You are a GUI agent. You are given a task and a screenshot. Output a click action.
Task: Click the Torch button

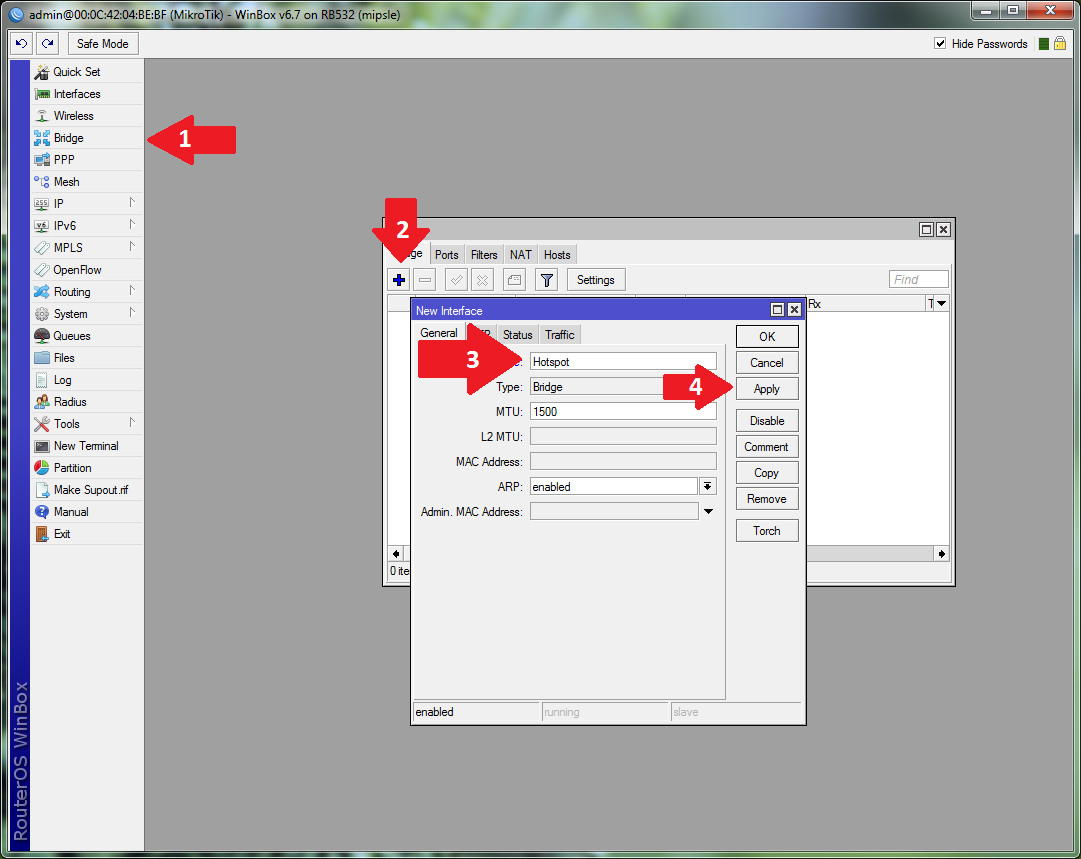coord(767,531)
